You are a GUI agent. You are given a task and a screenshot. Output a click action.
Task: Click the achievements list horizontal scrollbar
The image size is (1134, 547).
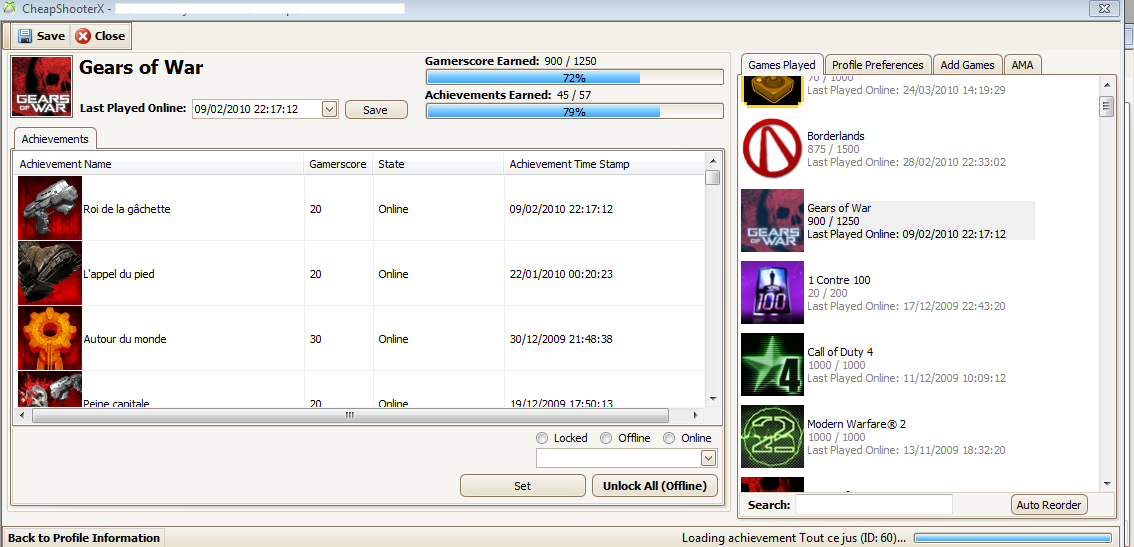click(x=349, y=415)
